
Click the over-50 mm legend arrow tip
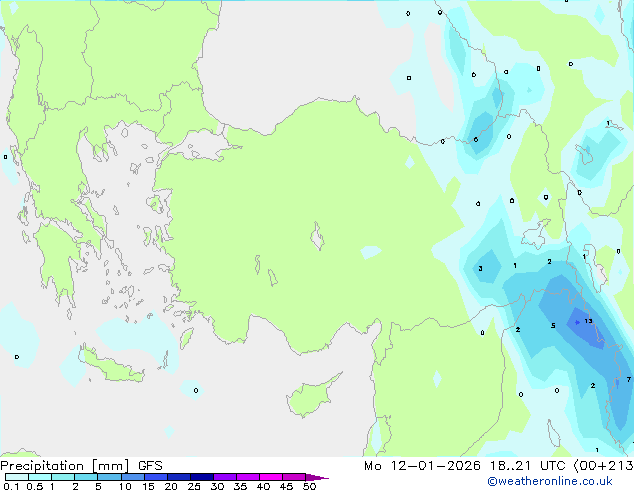coord(317,477)
